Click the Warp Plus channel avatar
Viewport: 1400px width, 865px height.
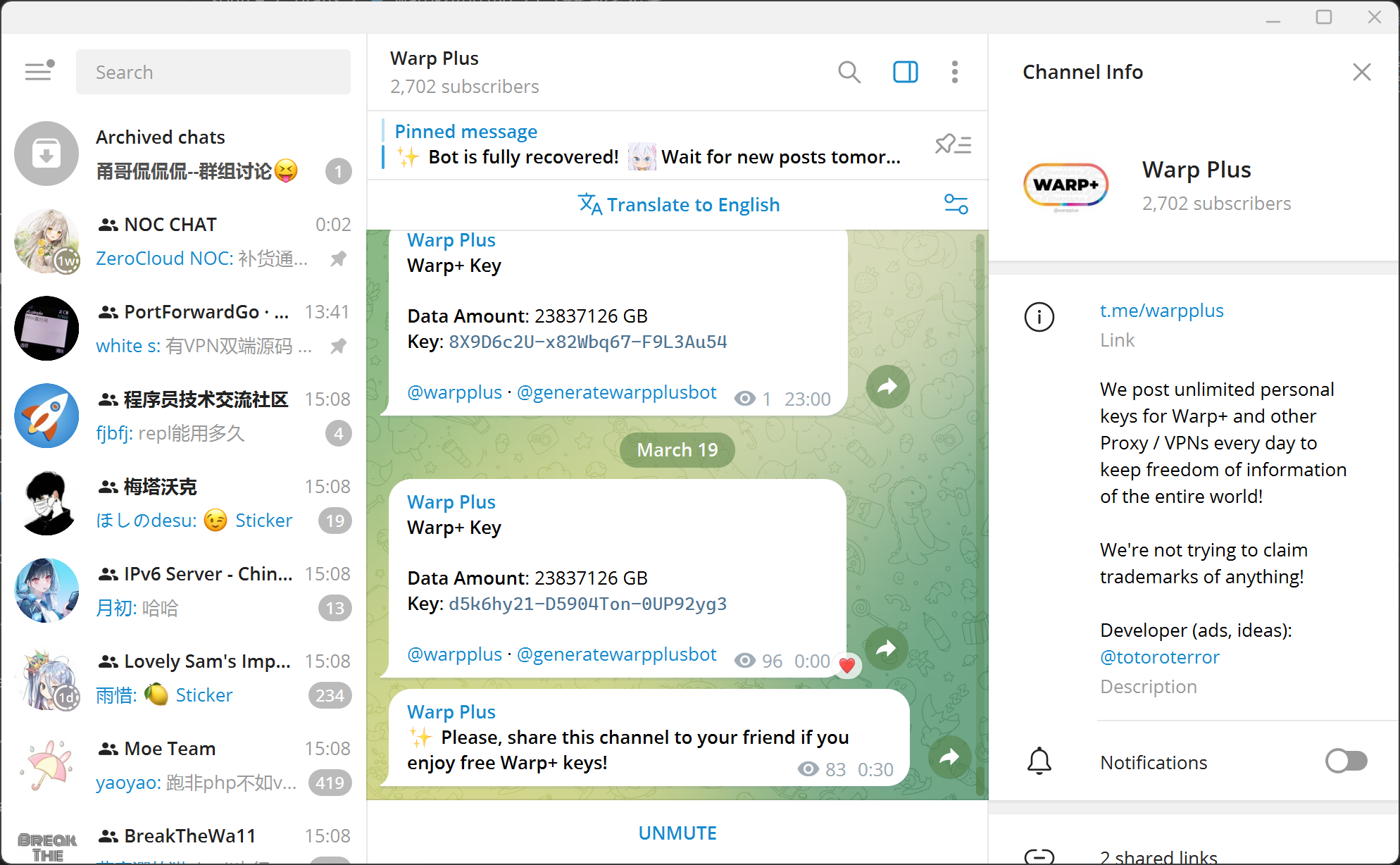point(1065,185)
